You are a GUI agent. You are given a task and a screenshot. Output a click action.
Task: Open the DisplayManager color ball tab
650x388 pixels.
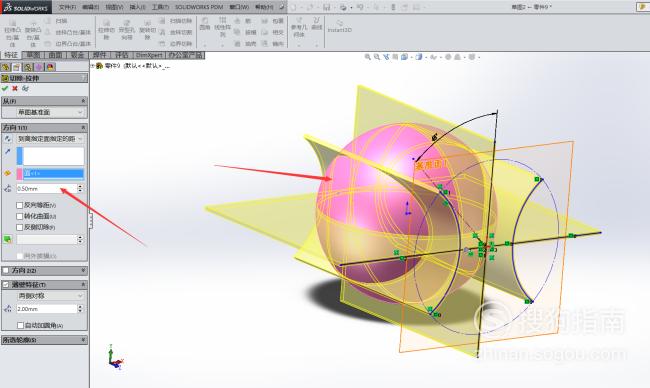click(51, 67)
